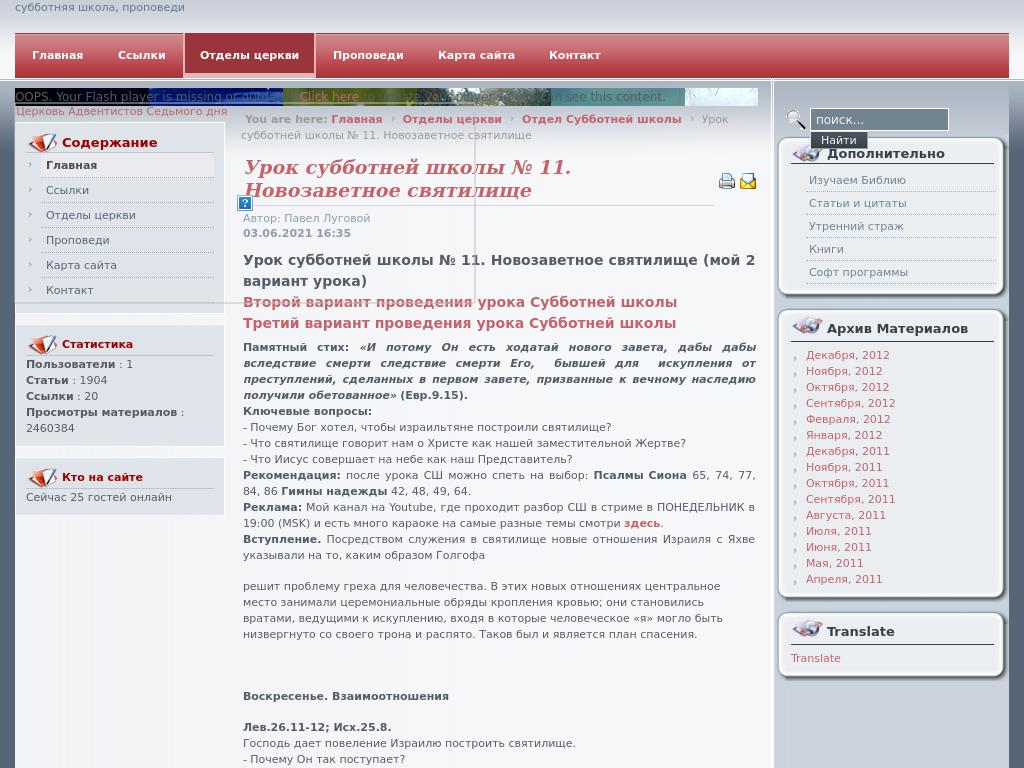
Task: Open the email envelope icon for this article
Action: click(748, 181)
